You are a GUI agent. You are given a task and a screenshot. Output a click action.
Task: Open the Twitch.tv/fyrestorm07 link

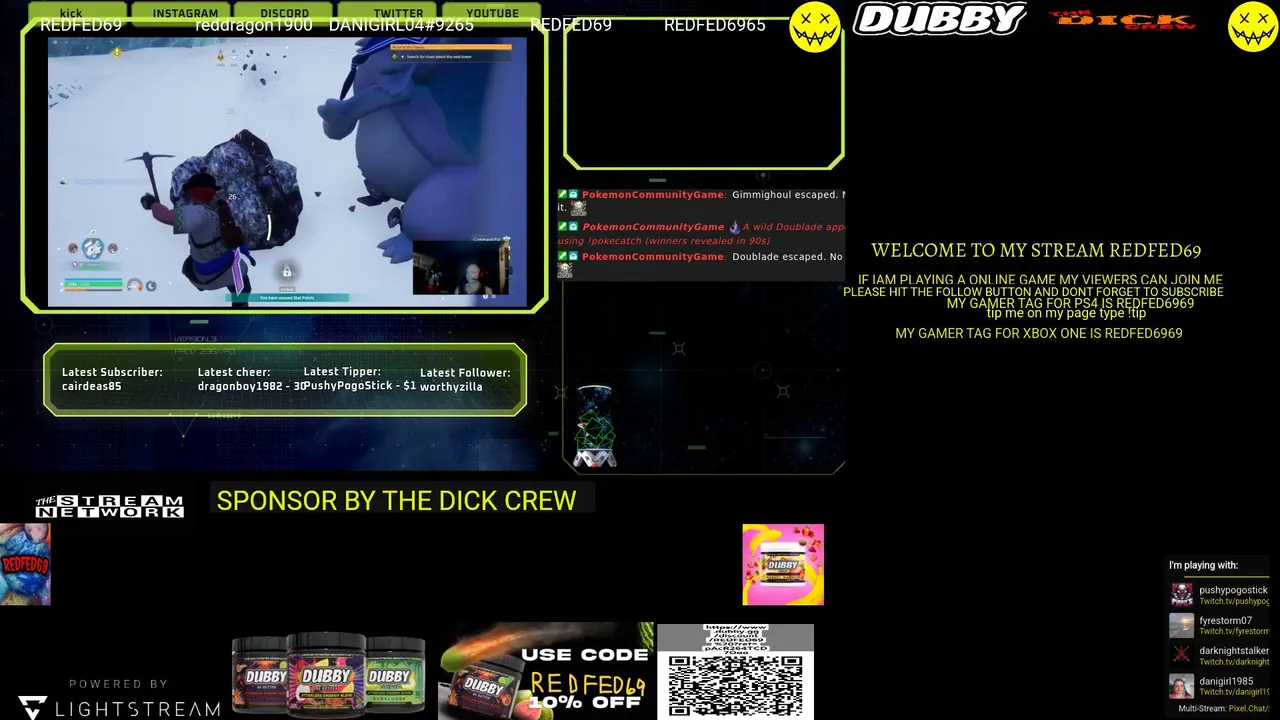1234,632
